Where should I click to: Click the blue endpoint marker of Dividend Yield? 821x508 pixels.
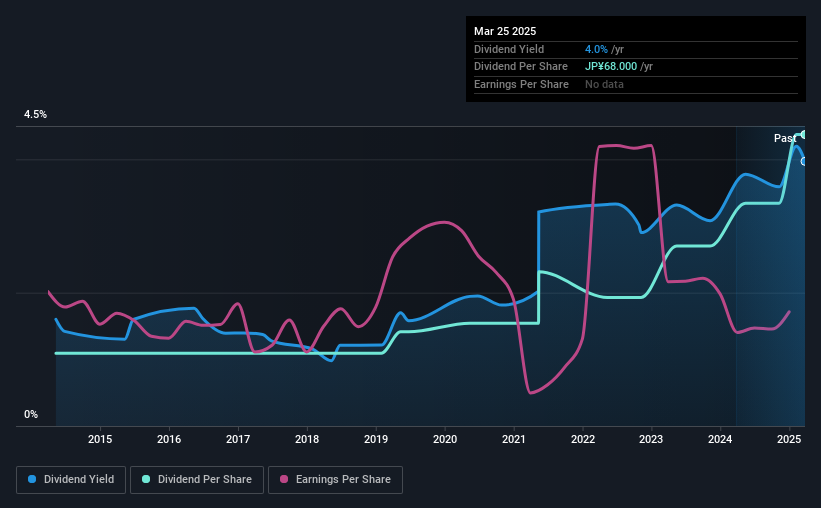pos(804,161)
